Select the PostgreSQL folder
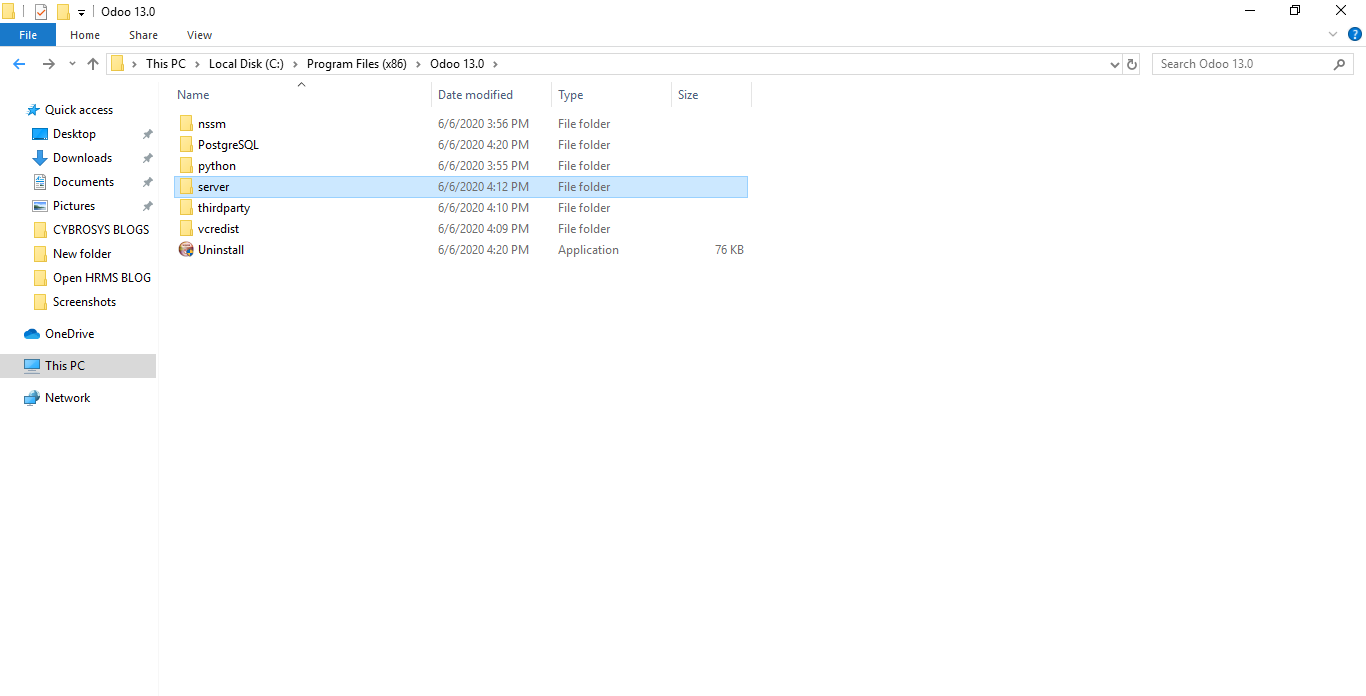The width and height of the screenshot is (1366, 696). click(227, 145)
